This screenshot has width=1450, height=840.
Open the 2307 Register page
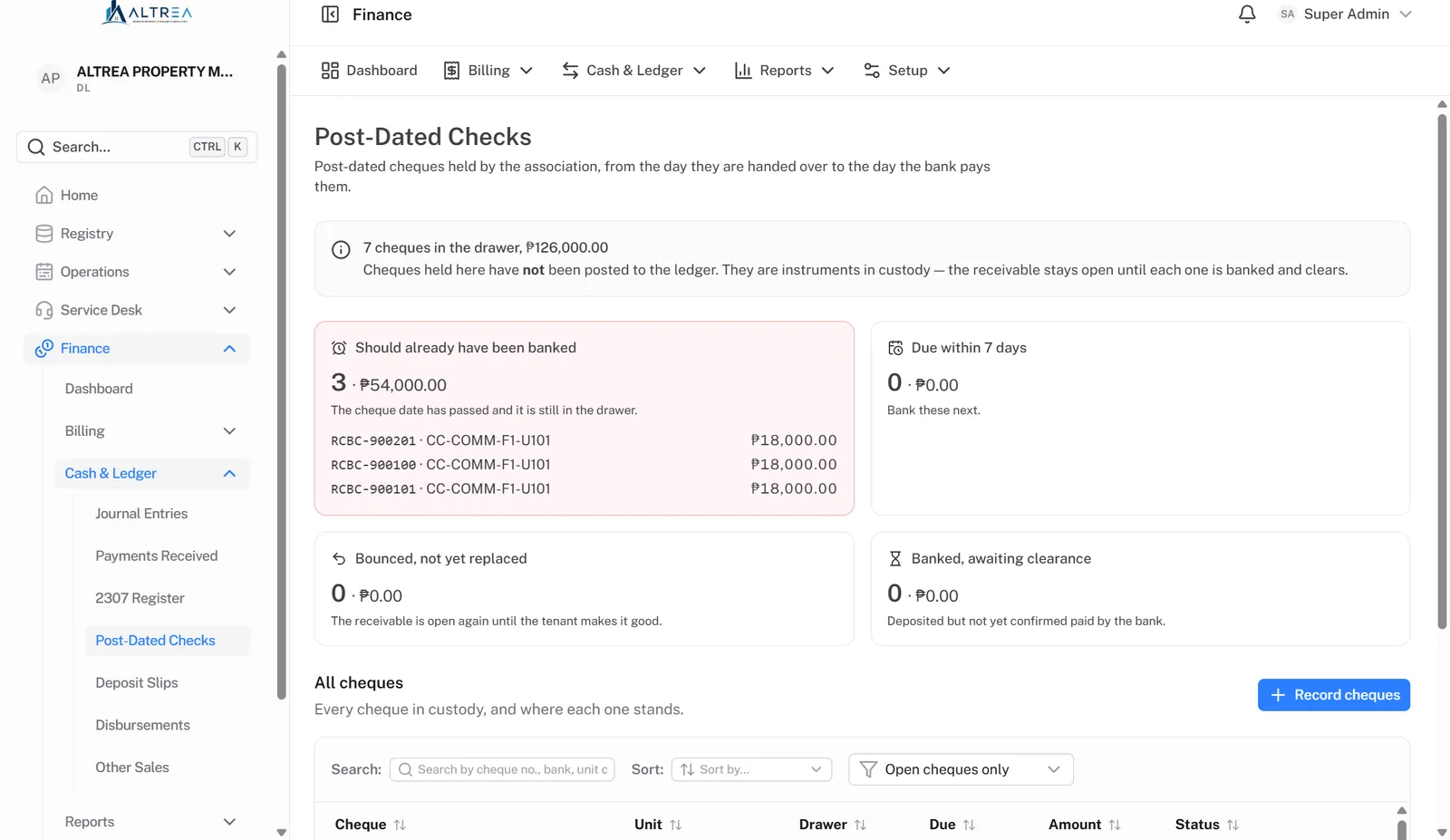coord(140,599)
